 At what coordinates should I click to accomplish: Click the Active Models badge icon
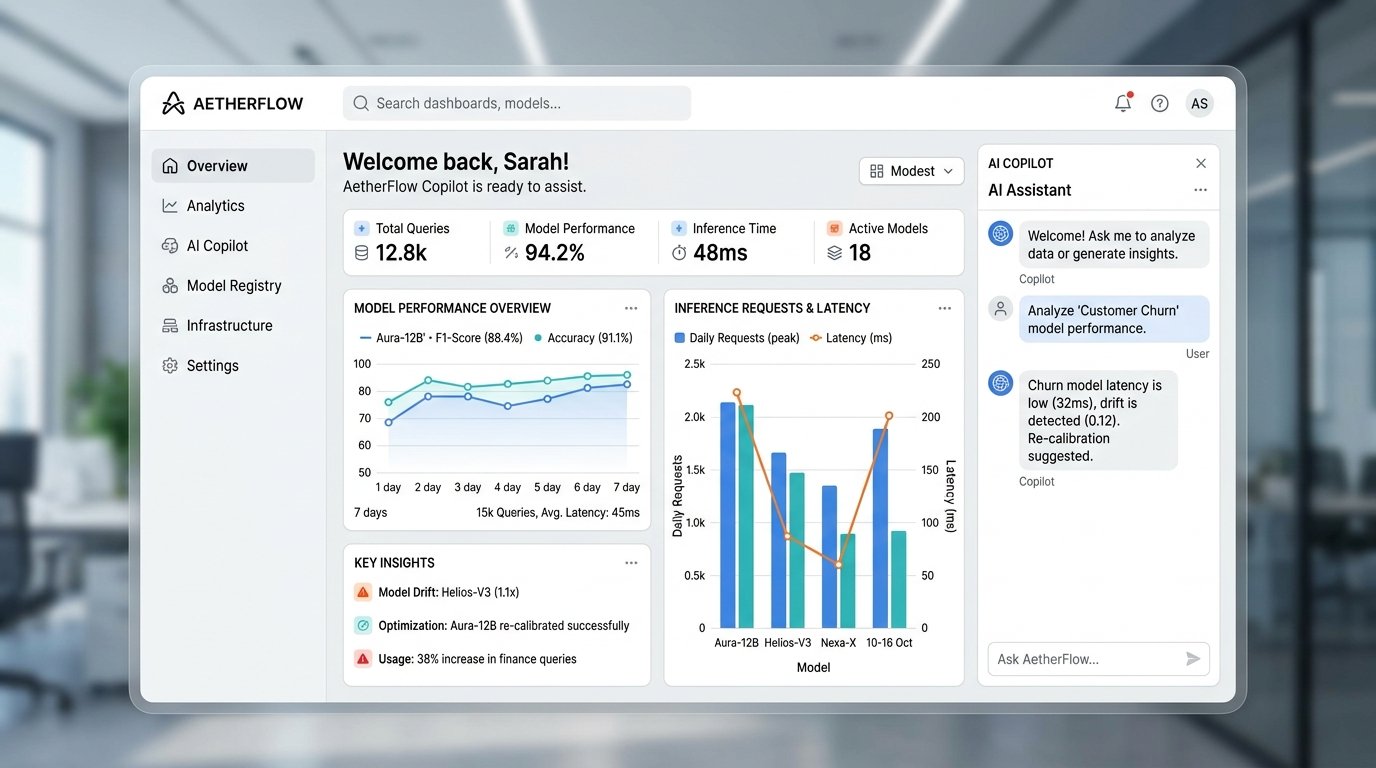tap(835, 228)
